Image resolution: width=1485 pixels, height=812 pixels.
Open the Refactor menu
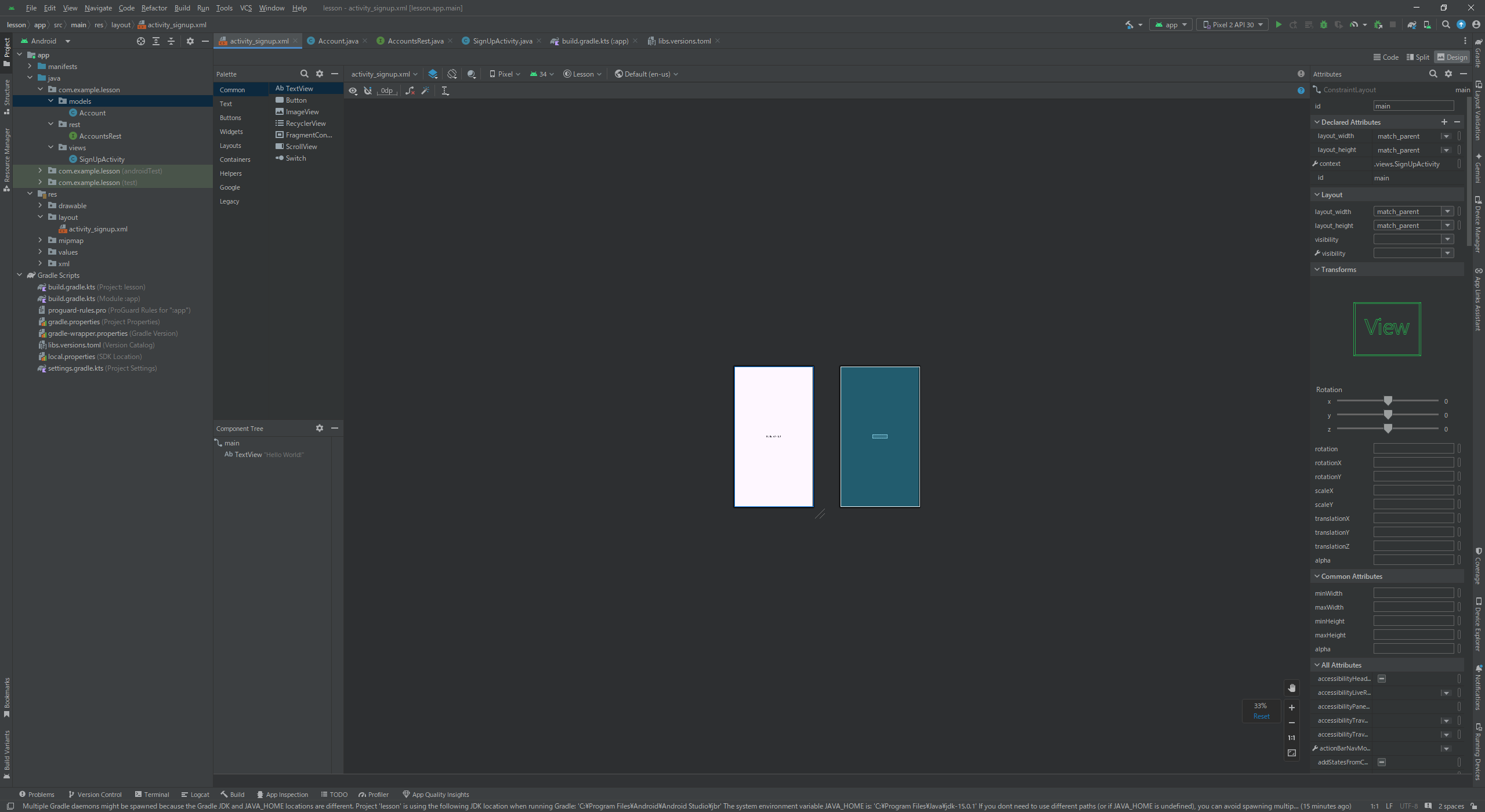[x=154, y=8]
